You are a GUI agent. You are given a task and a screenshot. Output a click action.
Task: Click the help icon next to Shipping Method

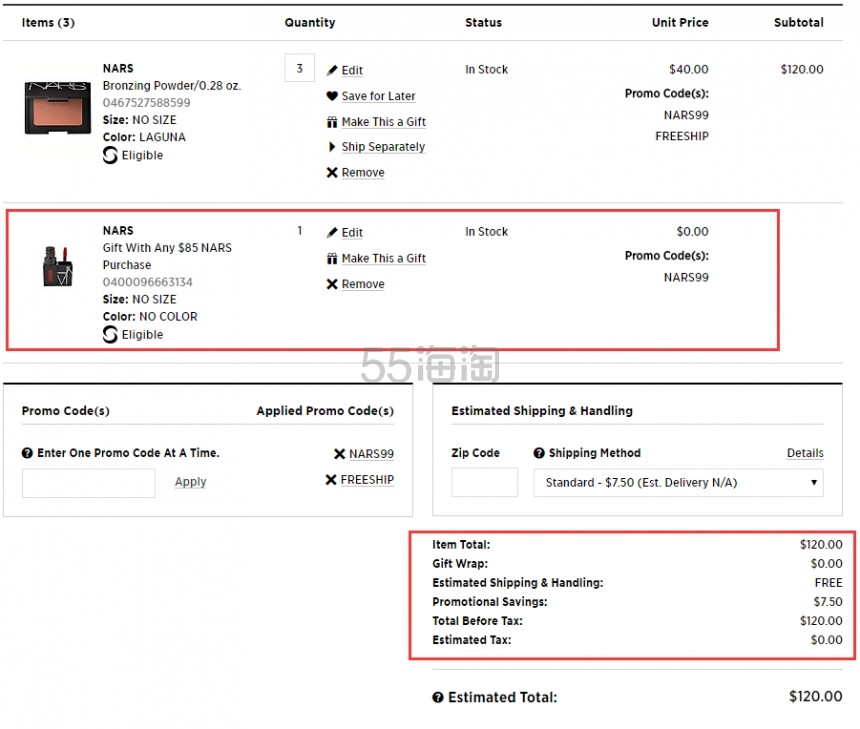click(539, 453)
